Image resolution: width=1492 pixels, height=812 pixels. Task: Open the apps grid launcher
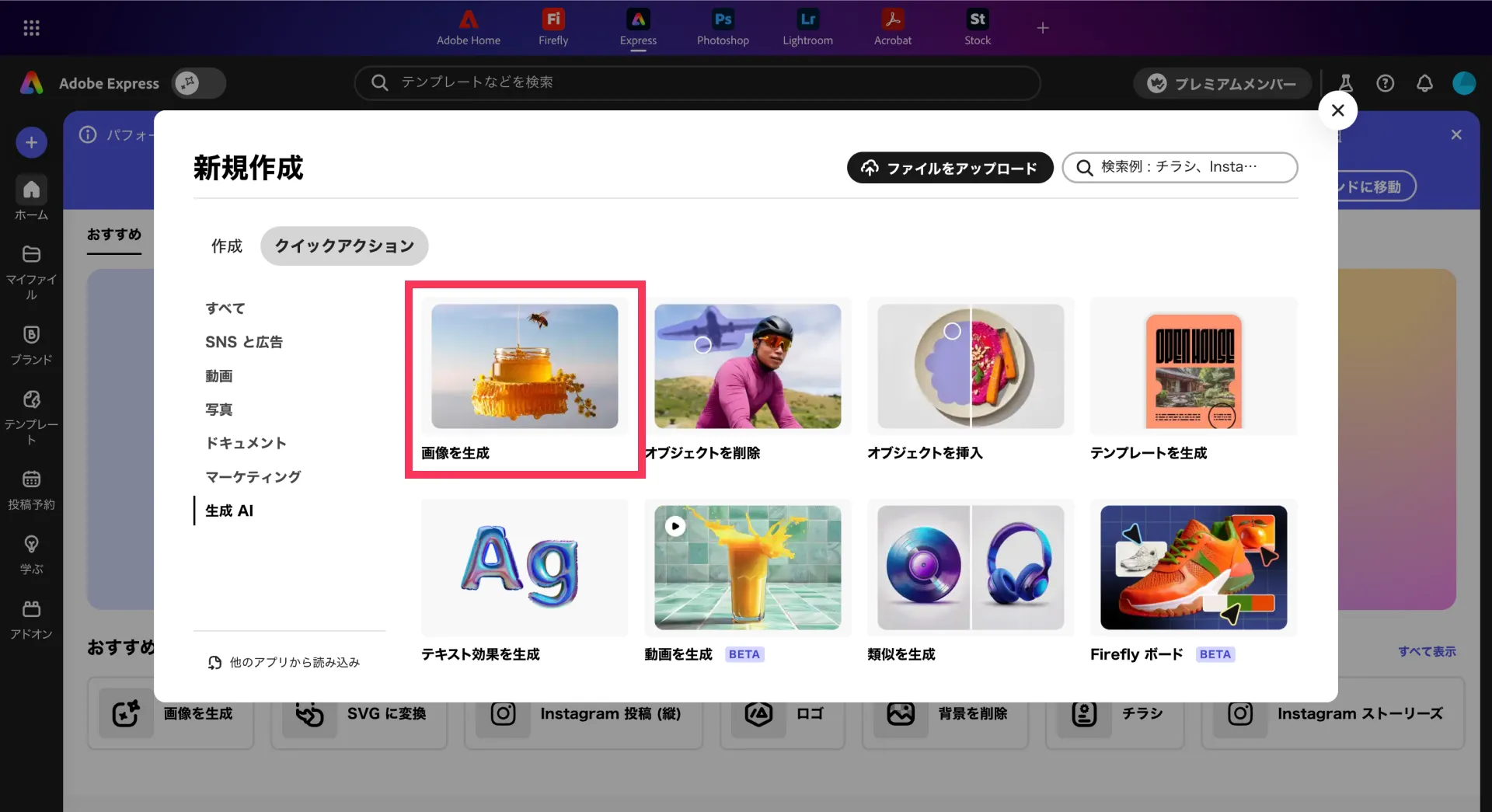[31, 28]
